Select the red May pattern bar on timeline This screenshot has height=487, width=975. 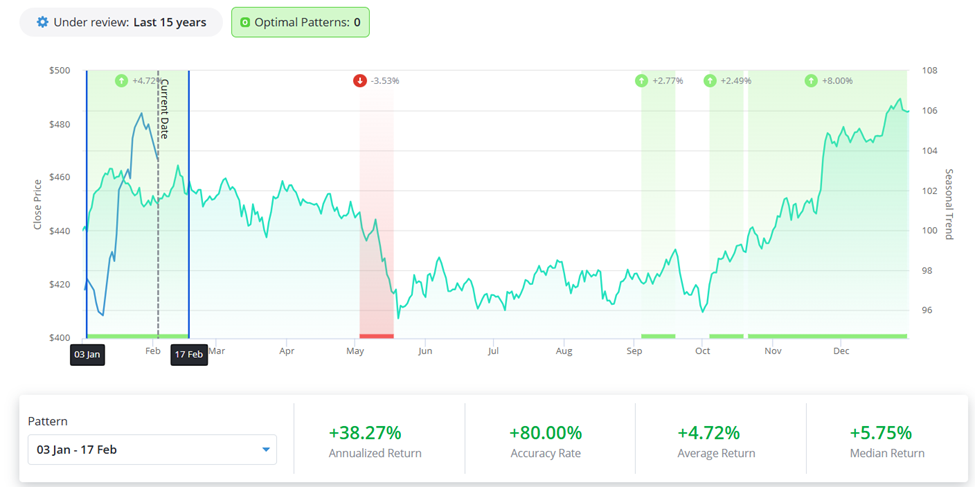coord(377,336)
